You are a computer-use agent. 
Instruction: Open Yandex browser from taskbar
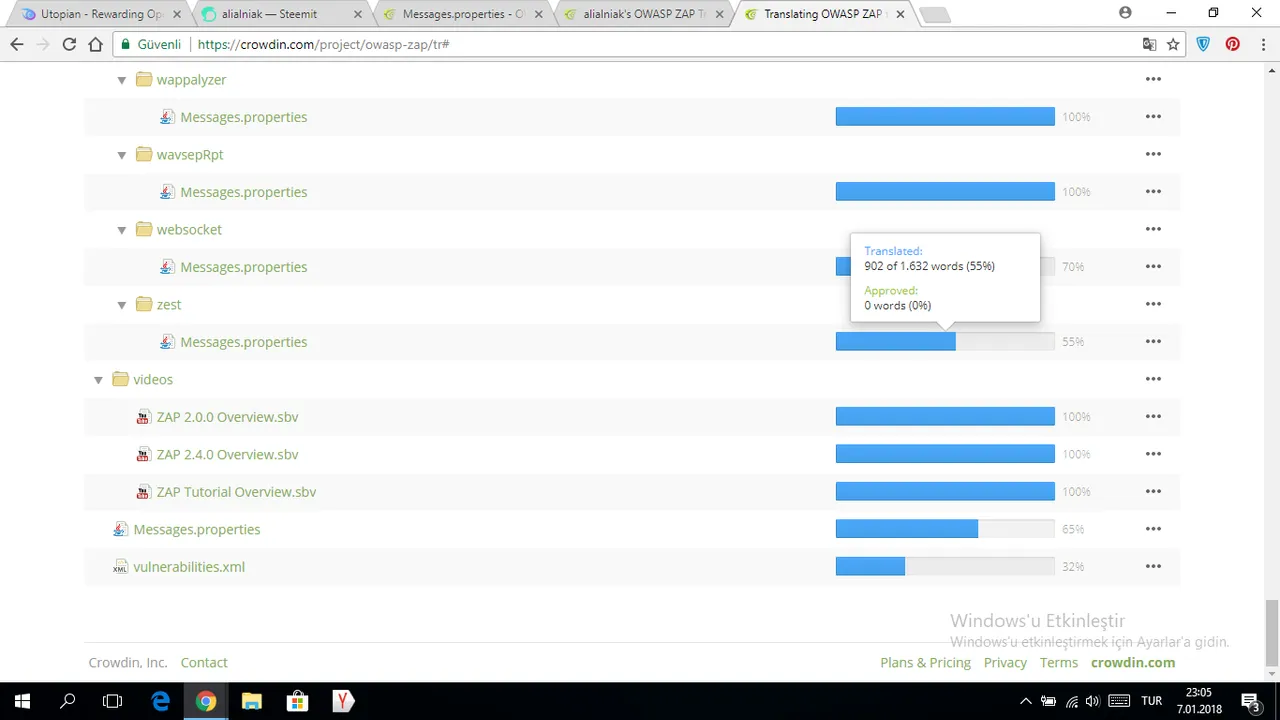[343, 701]
